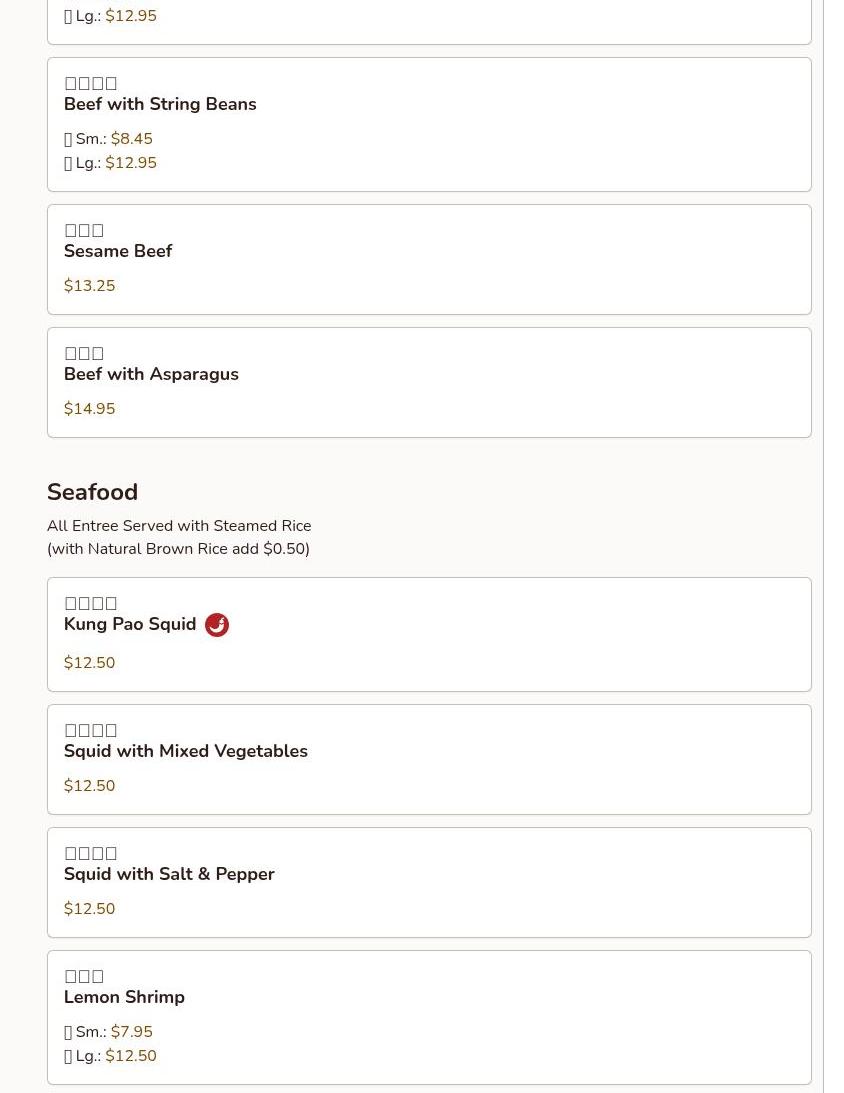
Task: Click the Lg. $12.95 price for String Beans
Action: coord(130,163)
